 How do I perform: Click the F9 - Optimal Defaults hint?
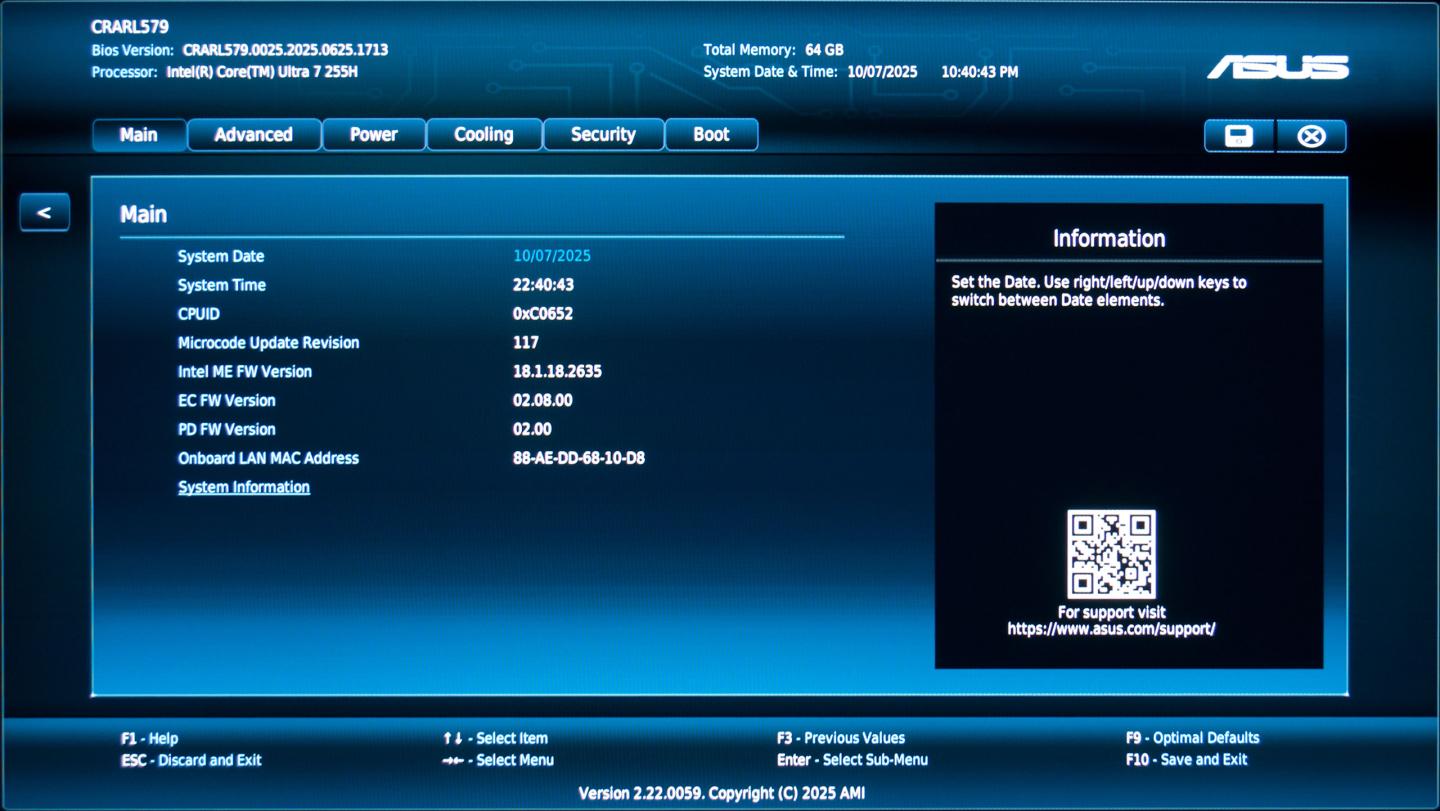pyautogui.click(x=1192, y=738)
